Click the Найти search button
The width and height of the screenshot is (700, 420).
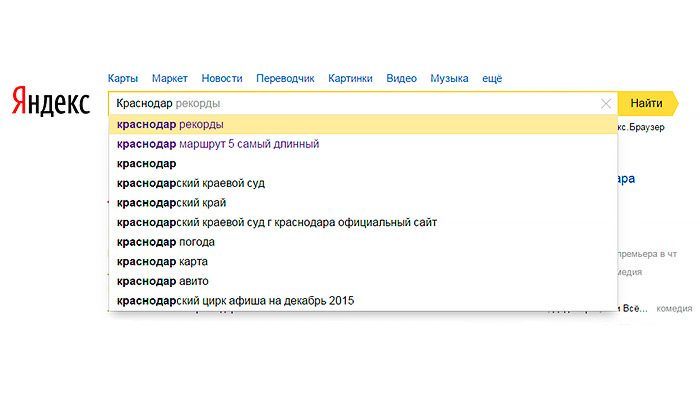point(648,103)
